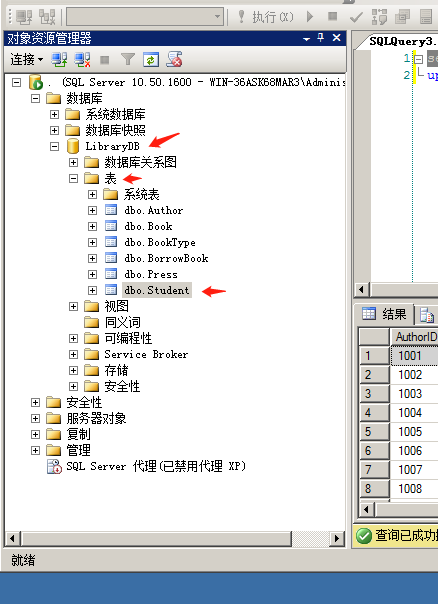Click the dbo.BorrowBook table icon
438x604 pixels.
point(111,258)
